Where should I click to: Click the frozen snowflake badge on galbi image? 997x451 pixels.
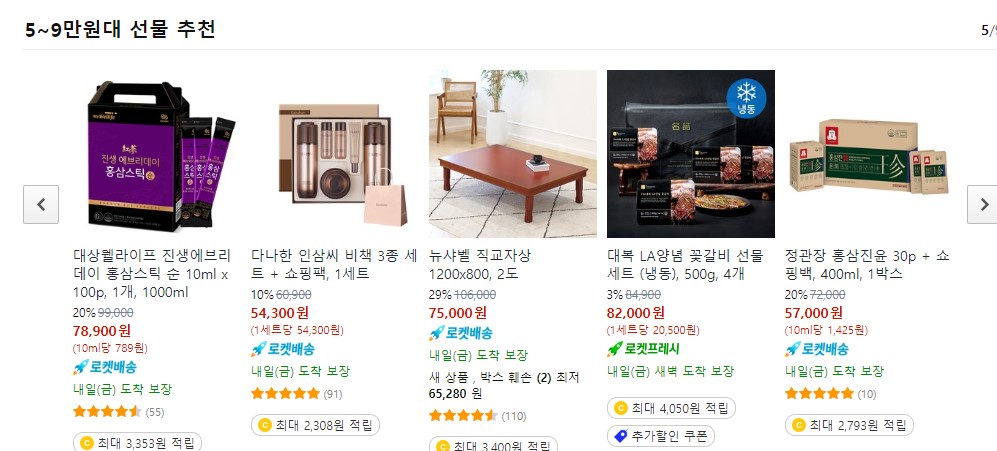746,98
